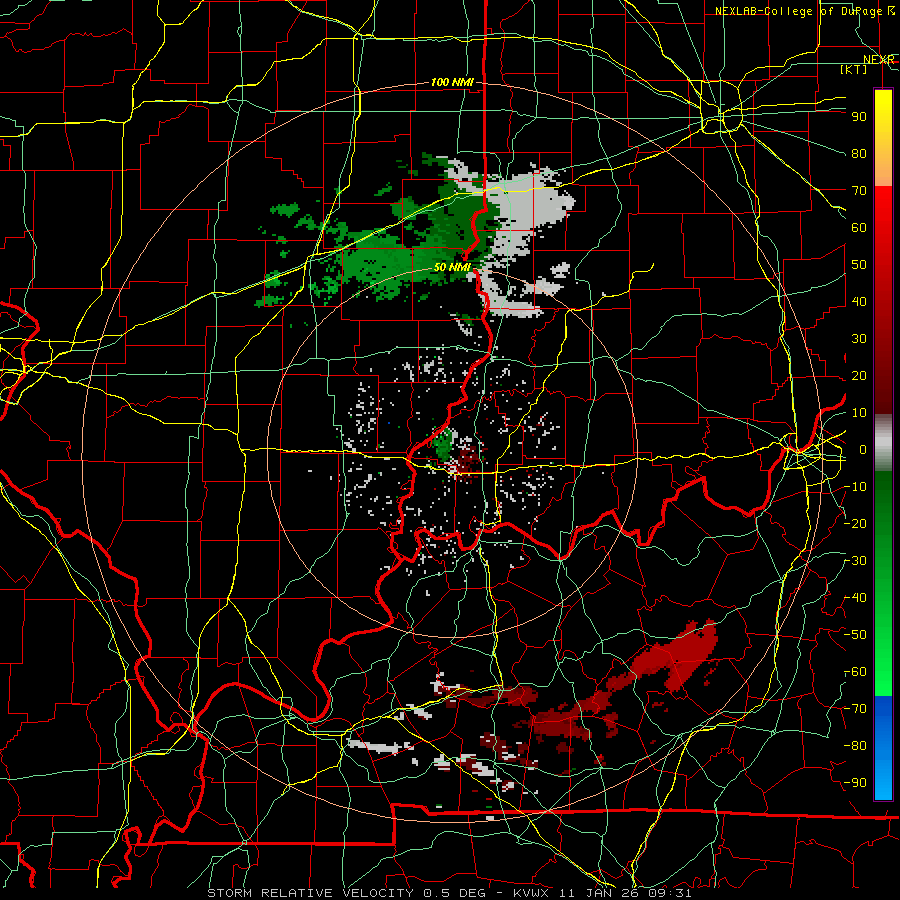This screenshot has height=900, width=900.
Task: Click the -10 value on the velocity scale
Action: (x=855, y=487)
